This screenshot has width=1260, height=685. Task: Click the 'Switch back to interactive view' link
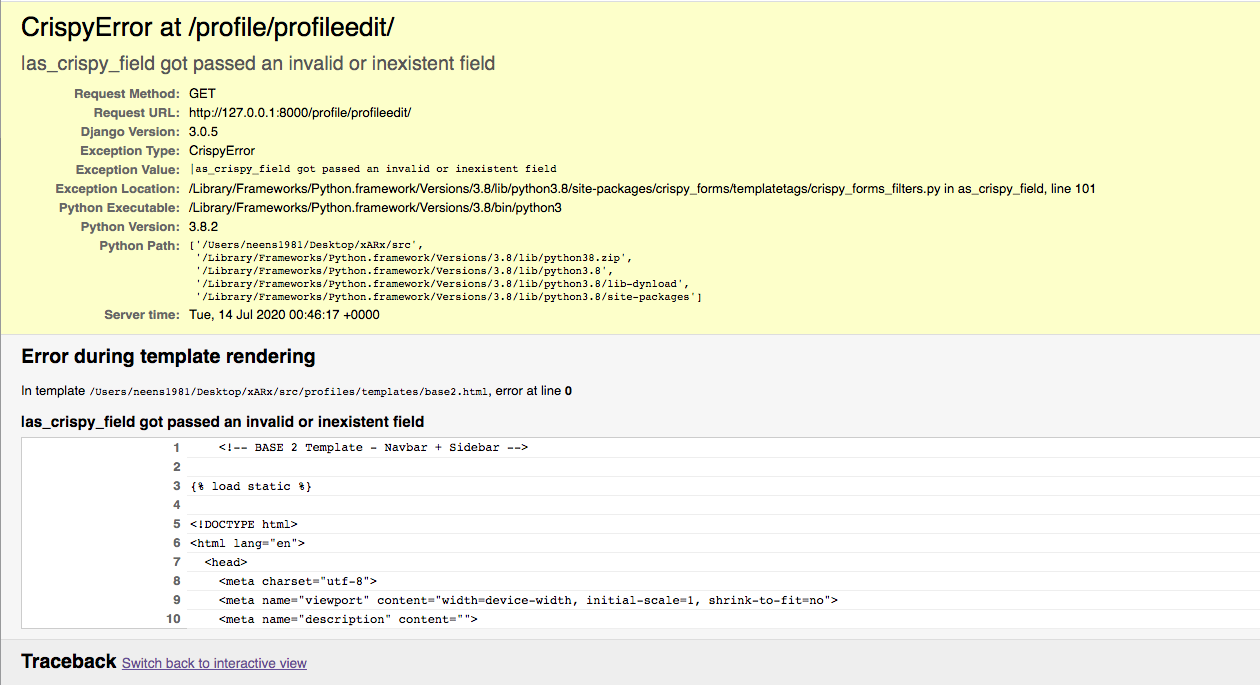(214, 663)
